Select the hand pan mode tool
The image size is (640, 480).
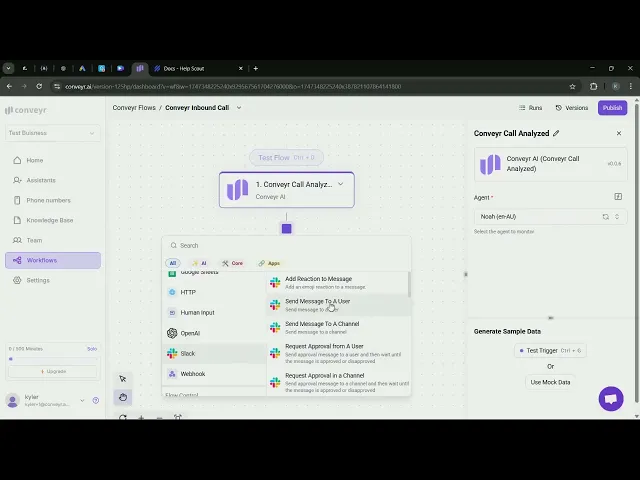[x=123, y=397]
